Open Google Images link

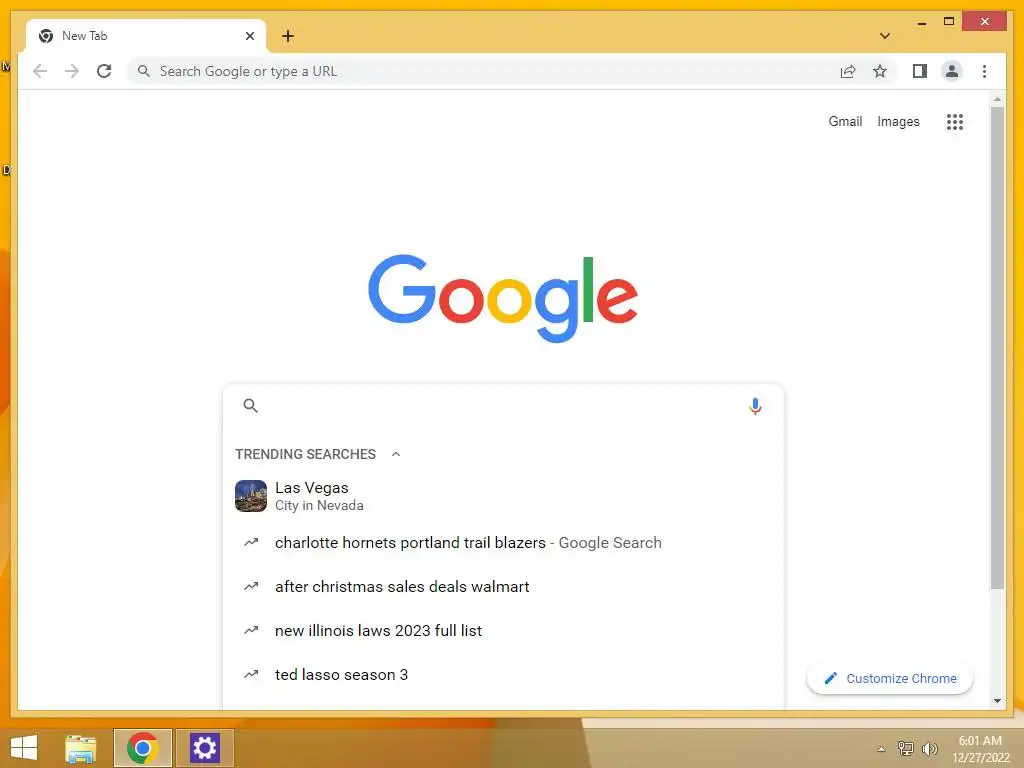tap(898, 121)
